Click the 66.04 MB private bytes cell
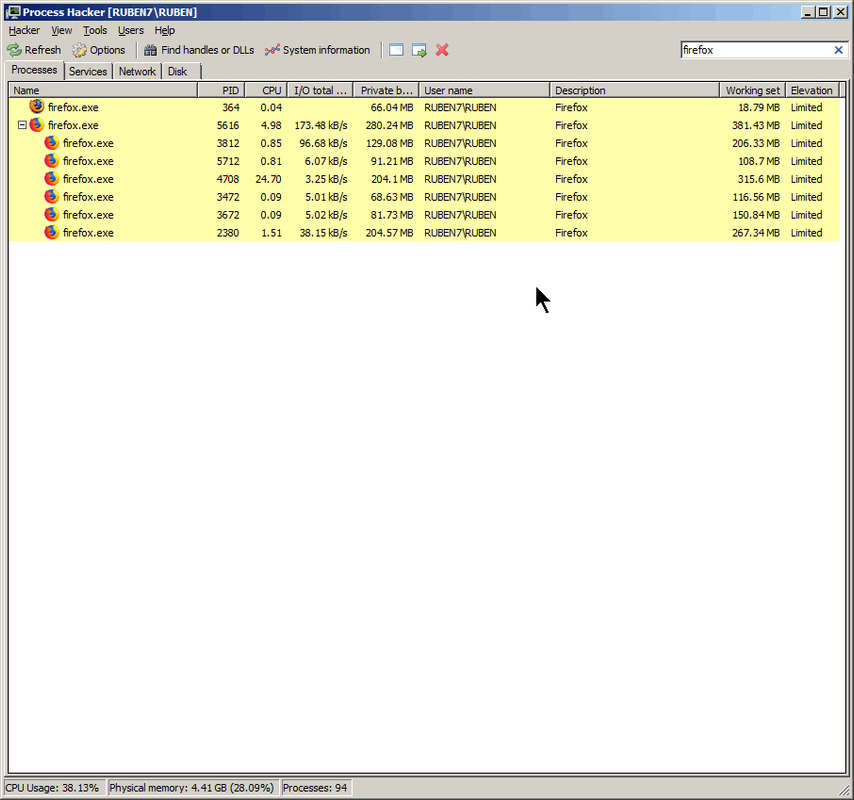 392,107
